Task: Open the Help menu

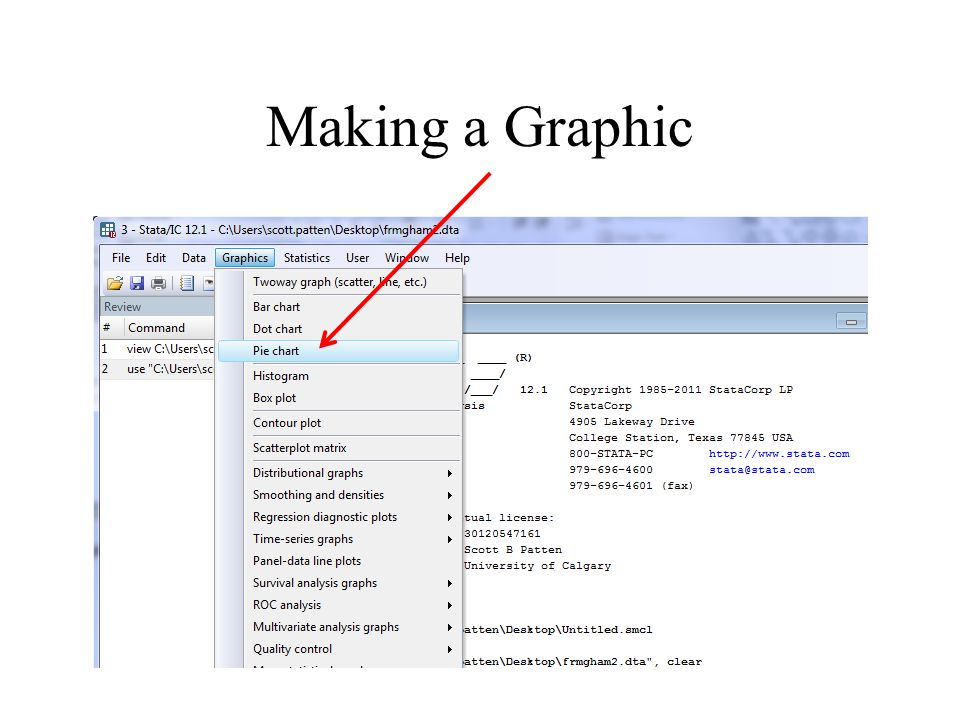Action: point(457,258)
